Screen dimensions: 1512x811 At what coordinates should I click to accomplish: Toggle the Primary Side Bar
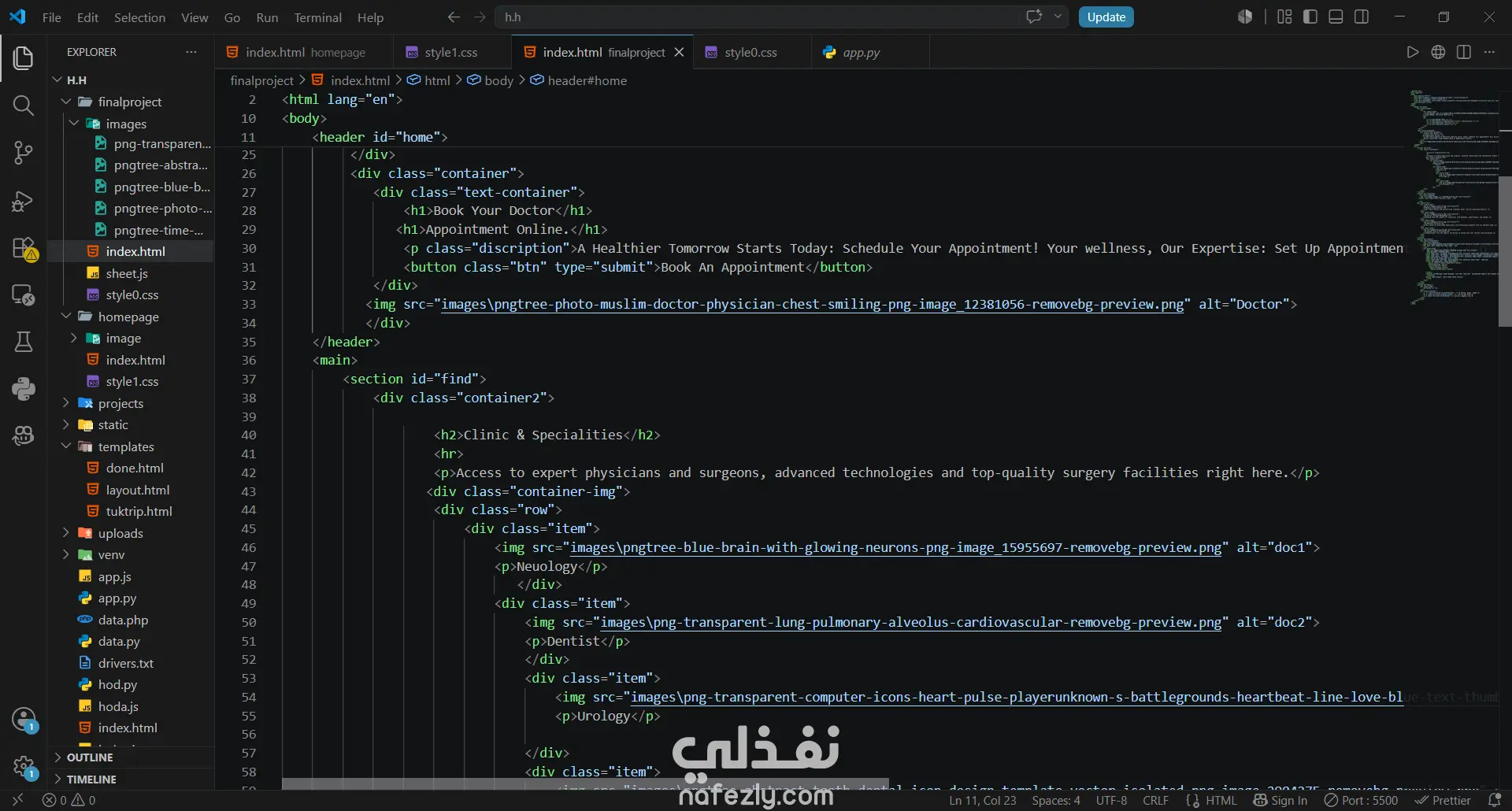tap(1310, 17)
